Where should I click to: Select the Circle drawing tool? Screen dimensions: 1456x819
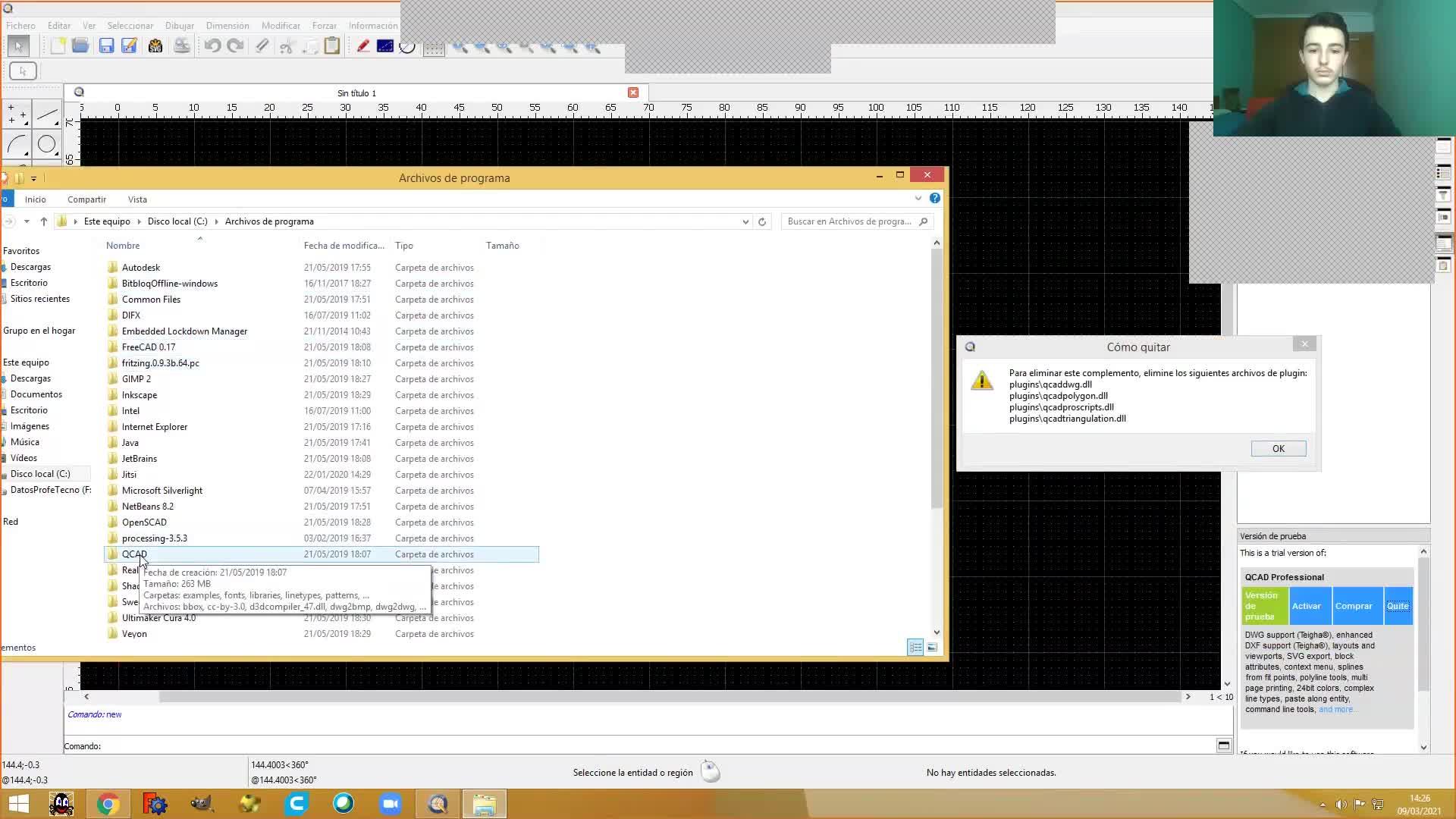47,144
